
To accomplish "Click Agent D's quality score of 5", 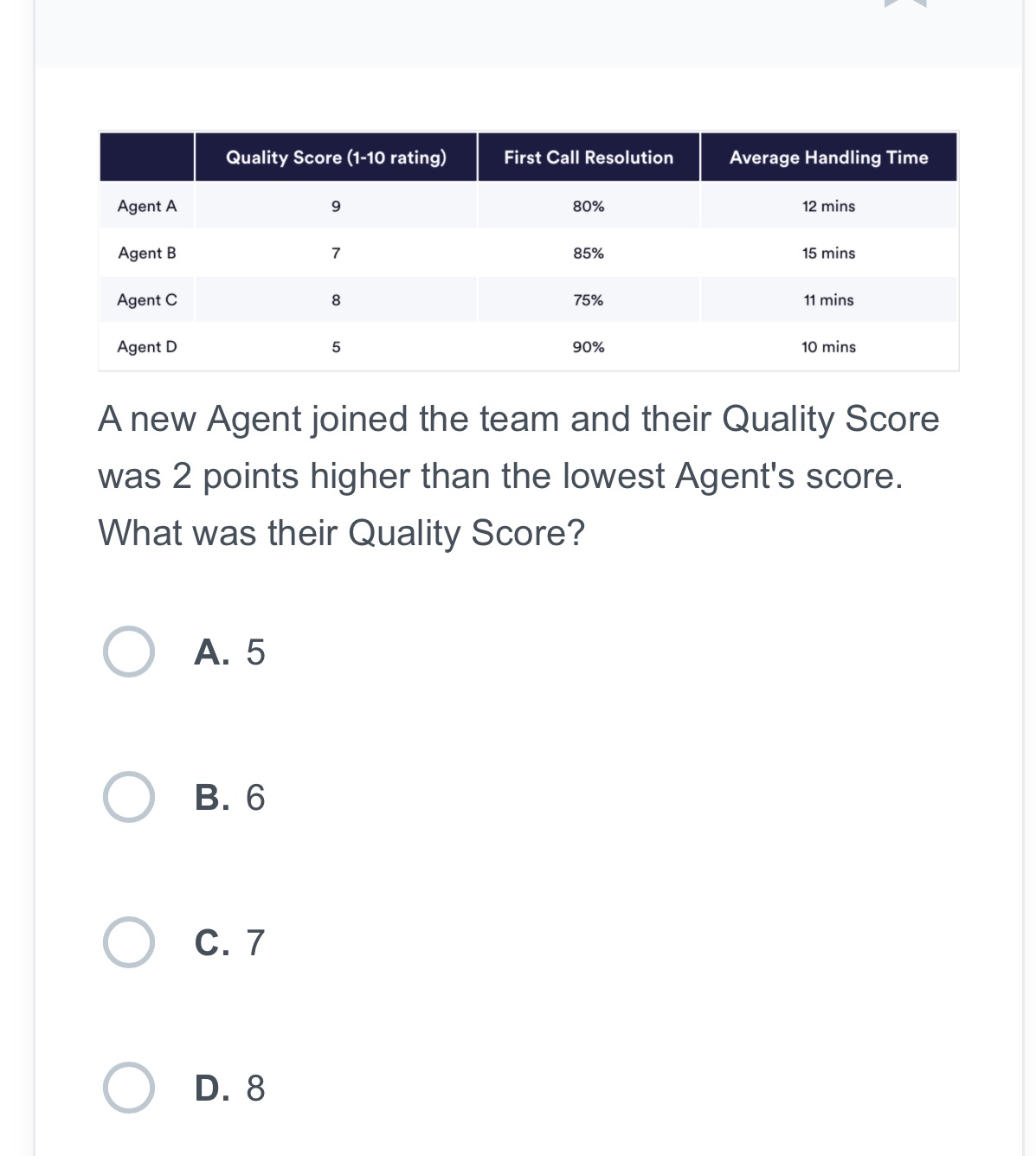I will click(336, 346).
